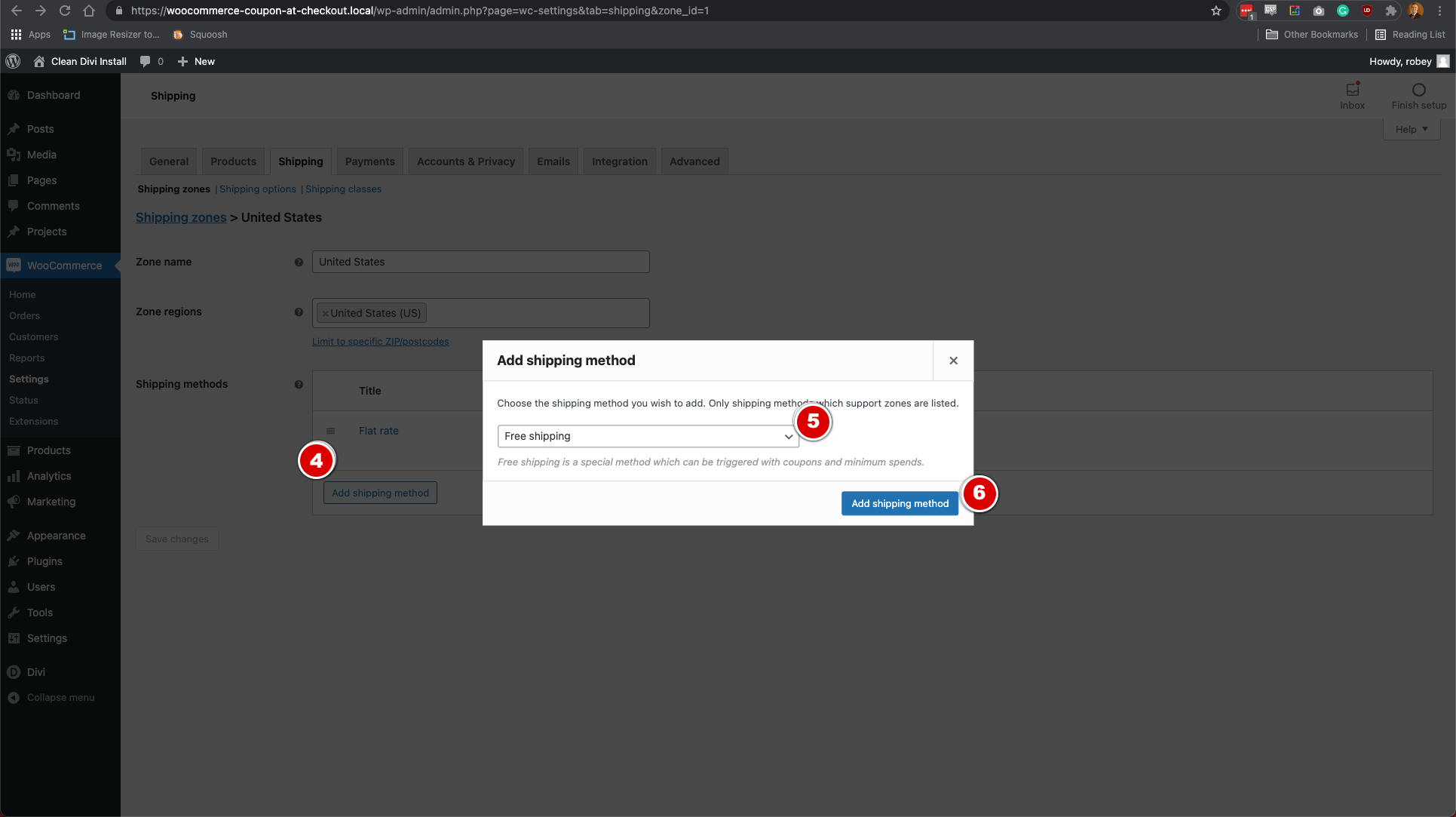Open Marketing in the sidebar
The height and width of the screenshot is (817, 1456).
tap(51, 502)
